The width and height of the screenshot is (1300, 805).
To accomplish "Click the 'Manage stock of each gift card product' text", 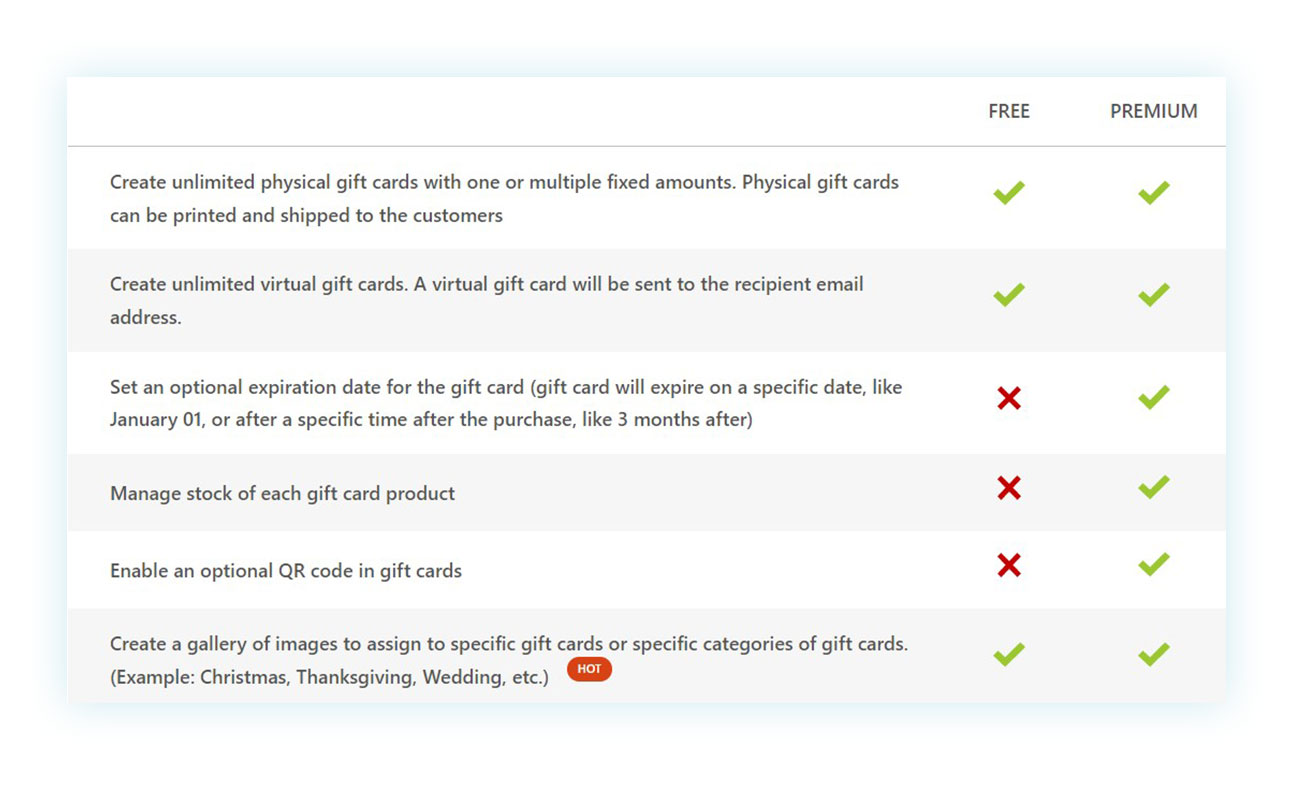I will pos(282,493).
